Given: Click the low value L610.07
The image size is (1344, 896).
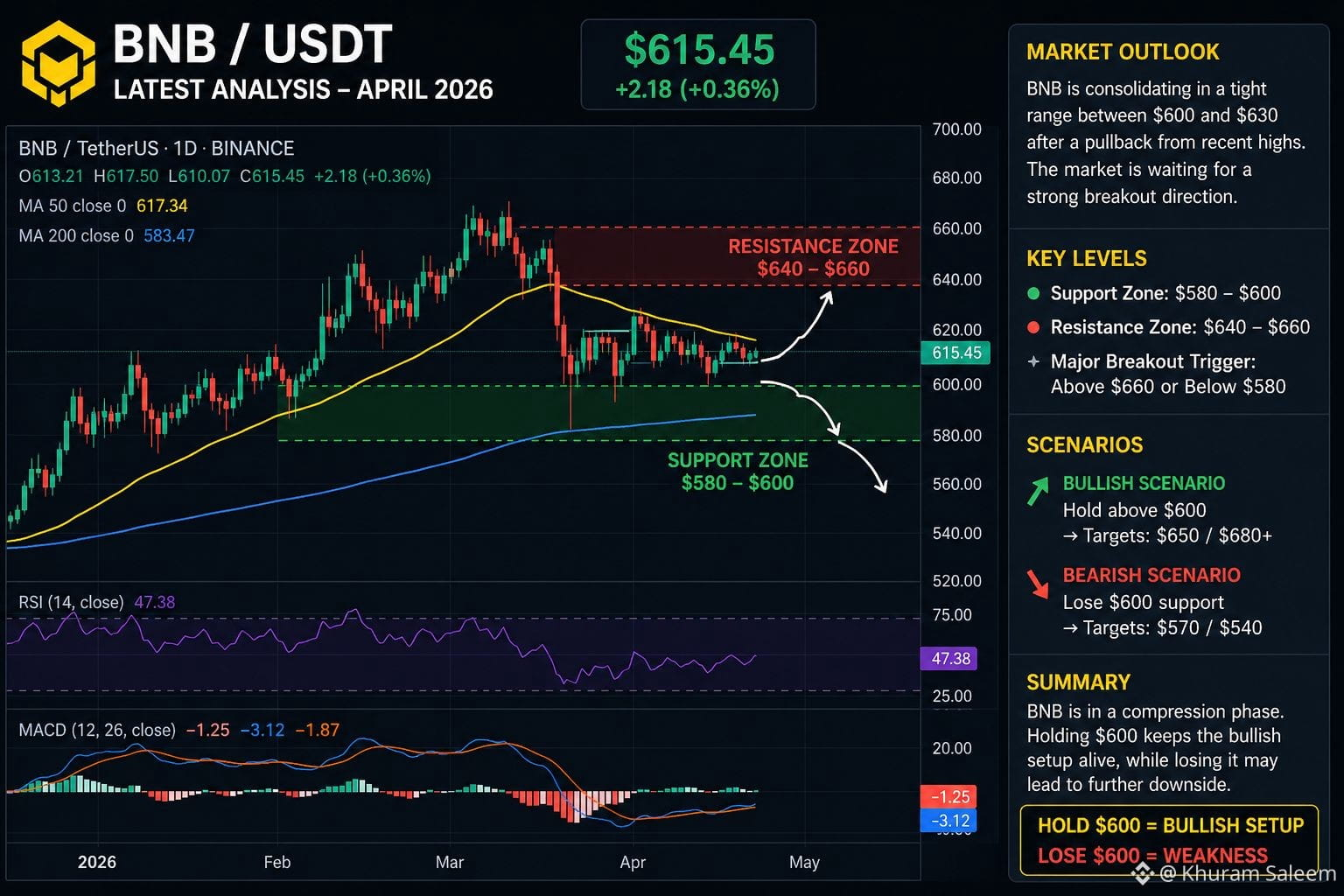Looking at the screenshot, I should pyautogui.click(x=199, y=176).
